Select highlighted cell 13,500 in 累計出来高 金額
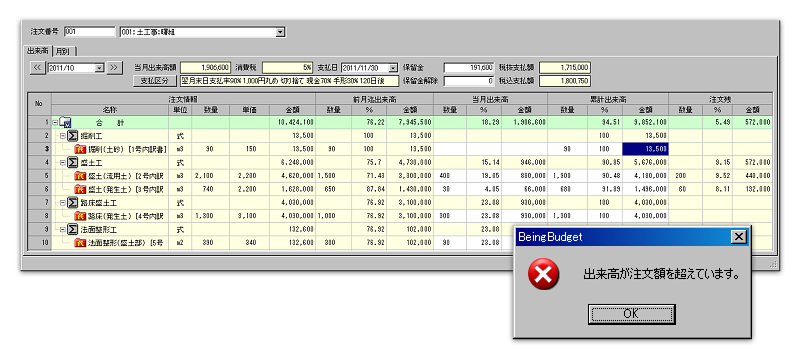Viewport: 800px width, 361px height. pyautogui.click(x=645, y=149)
